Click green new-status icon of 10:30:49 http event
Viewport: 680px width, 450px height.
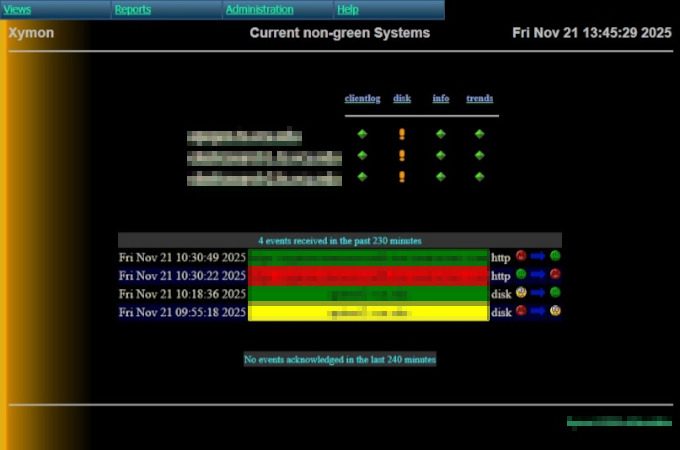[555, 256]
